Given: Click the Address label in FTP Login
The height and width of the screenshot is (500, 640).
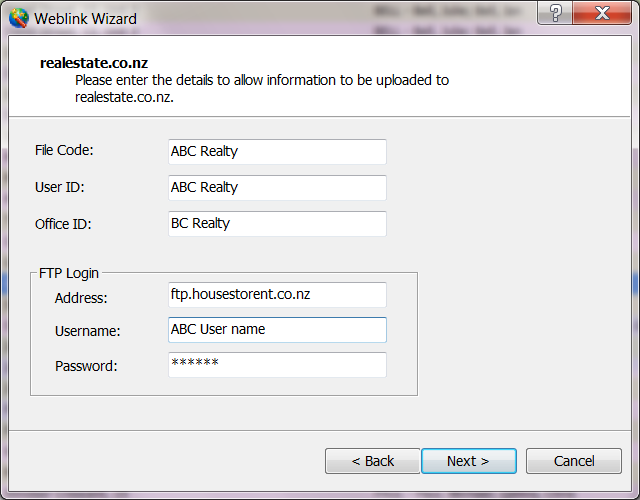Looking at the screenshot, I should 81,298.
